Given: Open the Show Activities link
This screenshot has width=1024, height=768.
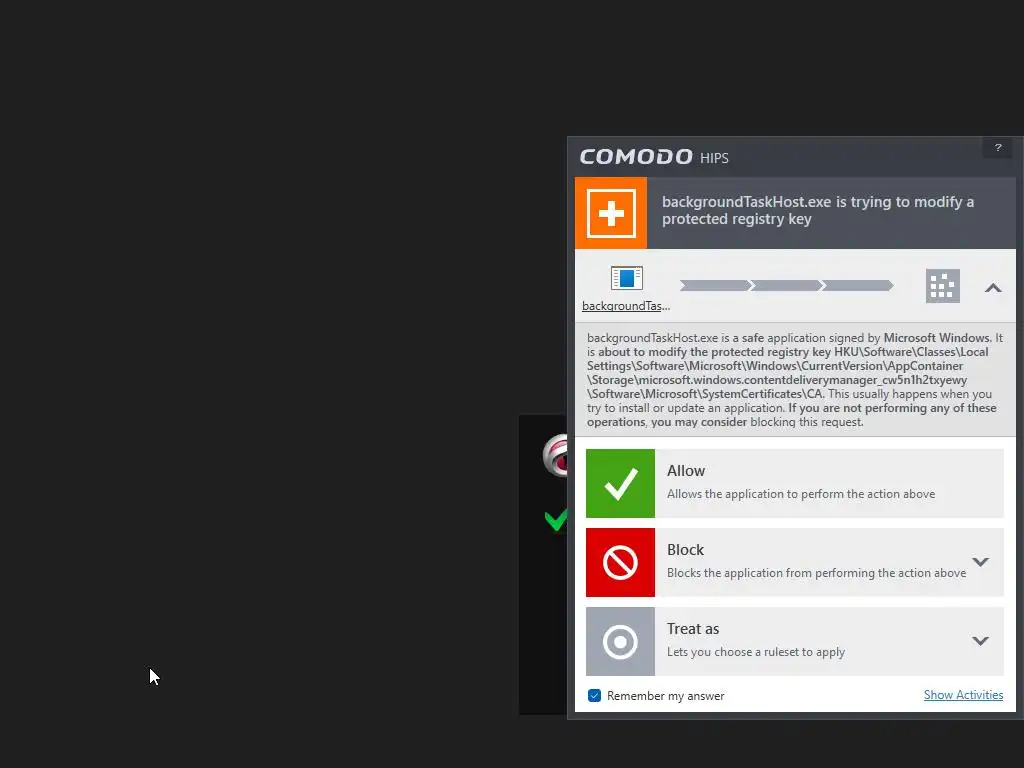Looking at the screenshot, I should (x=963, y=695).
